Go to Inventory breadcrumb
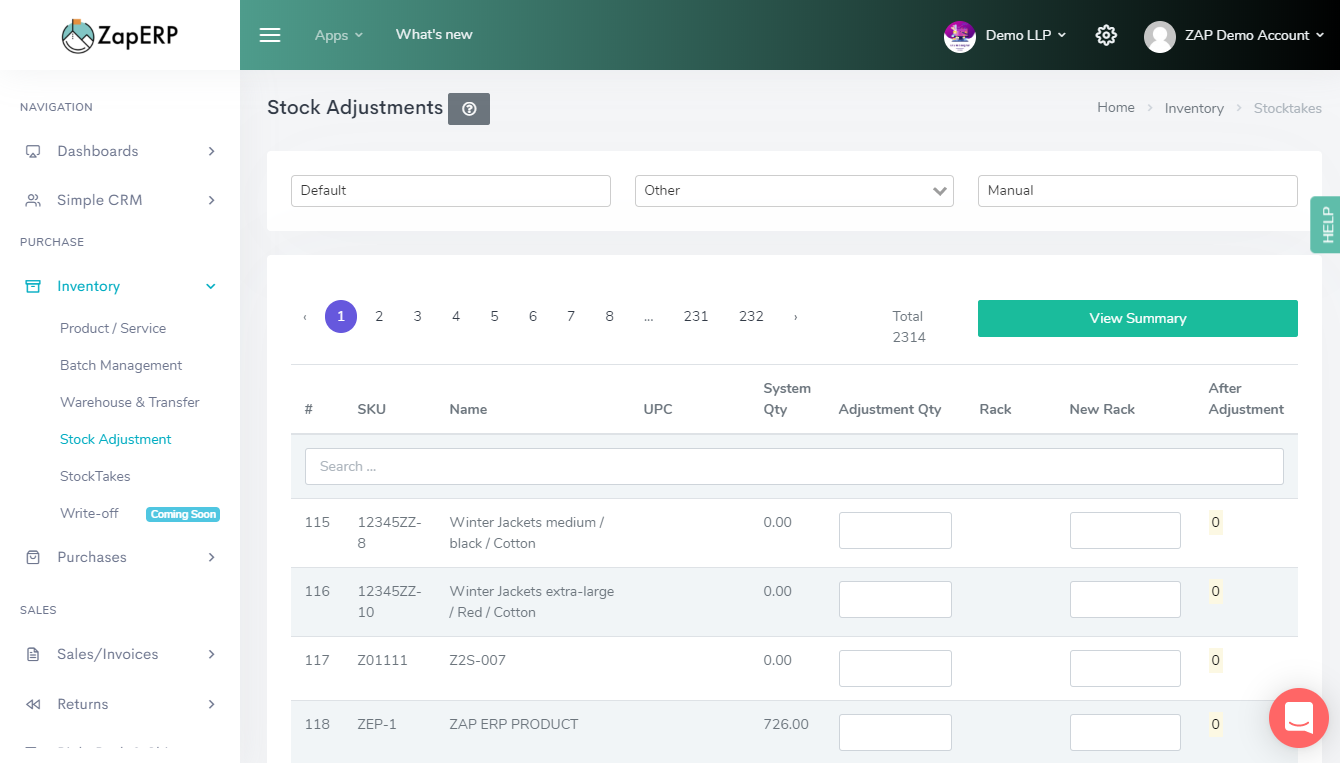The width and height of the screenshot is (1340, 763). click(1194, 108)
